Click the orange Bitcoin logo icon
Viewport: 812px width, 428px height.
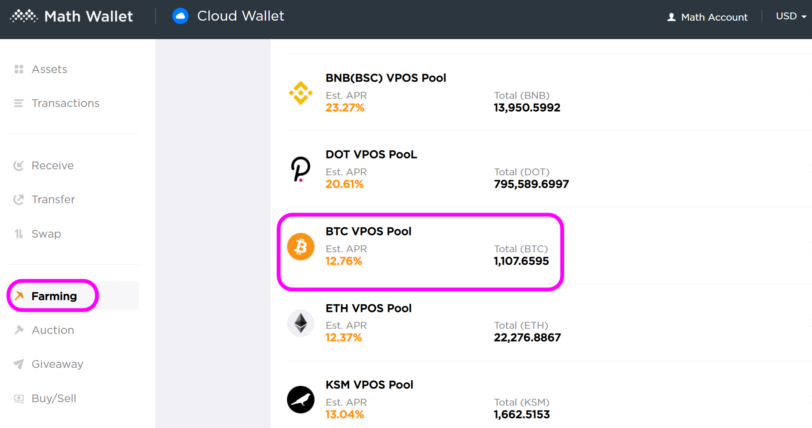coord(300,247)
